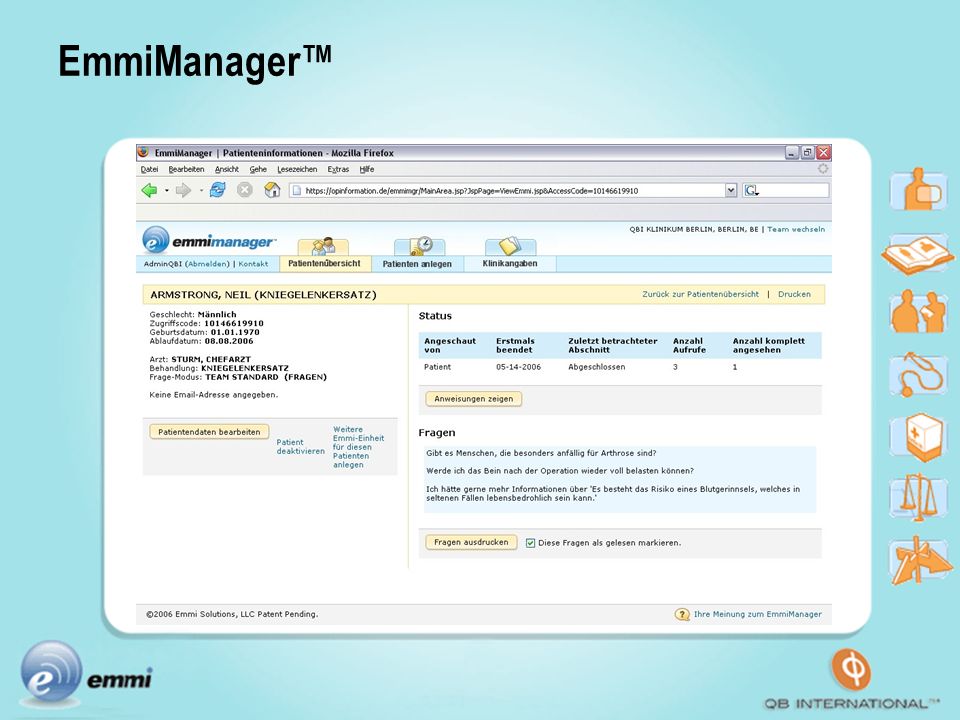Click Zurück zur Patientenübersicht link

pos(700,294)
